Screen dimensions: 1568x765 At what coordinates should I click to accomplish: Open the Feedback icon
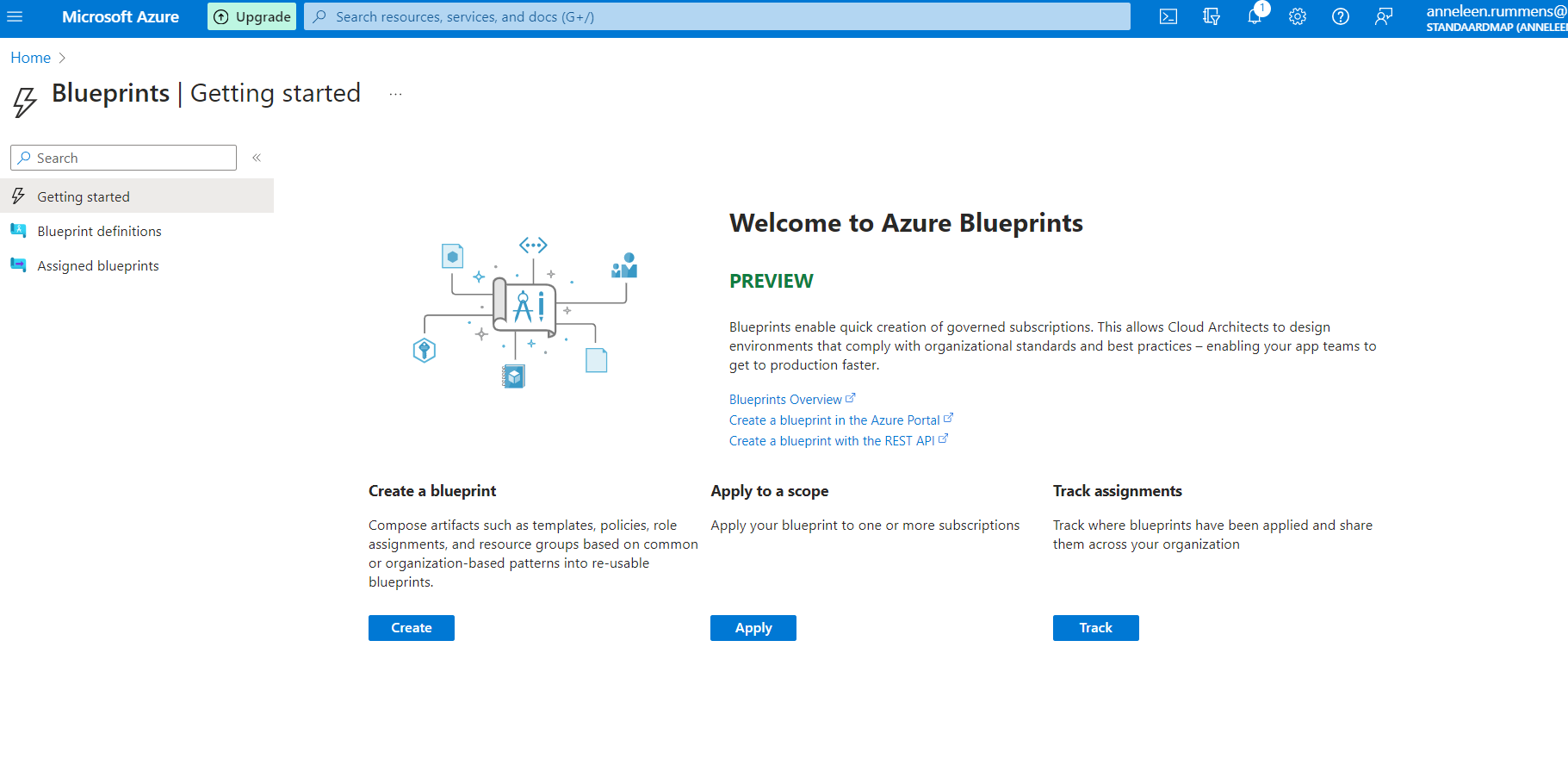pos(1384,16)
